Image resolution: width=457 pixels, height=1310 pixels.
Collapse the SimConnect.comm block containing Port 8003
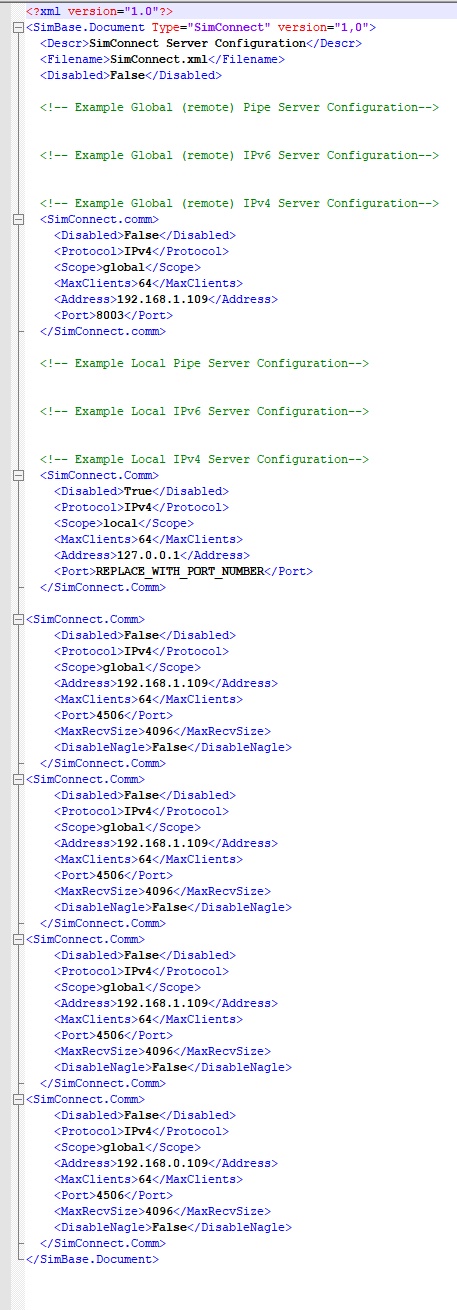[19, 219]
